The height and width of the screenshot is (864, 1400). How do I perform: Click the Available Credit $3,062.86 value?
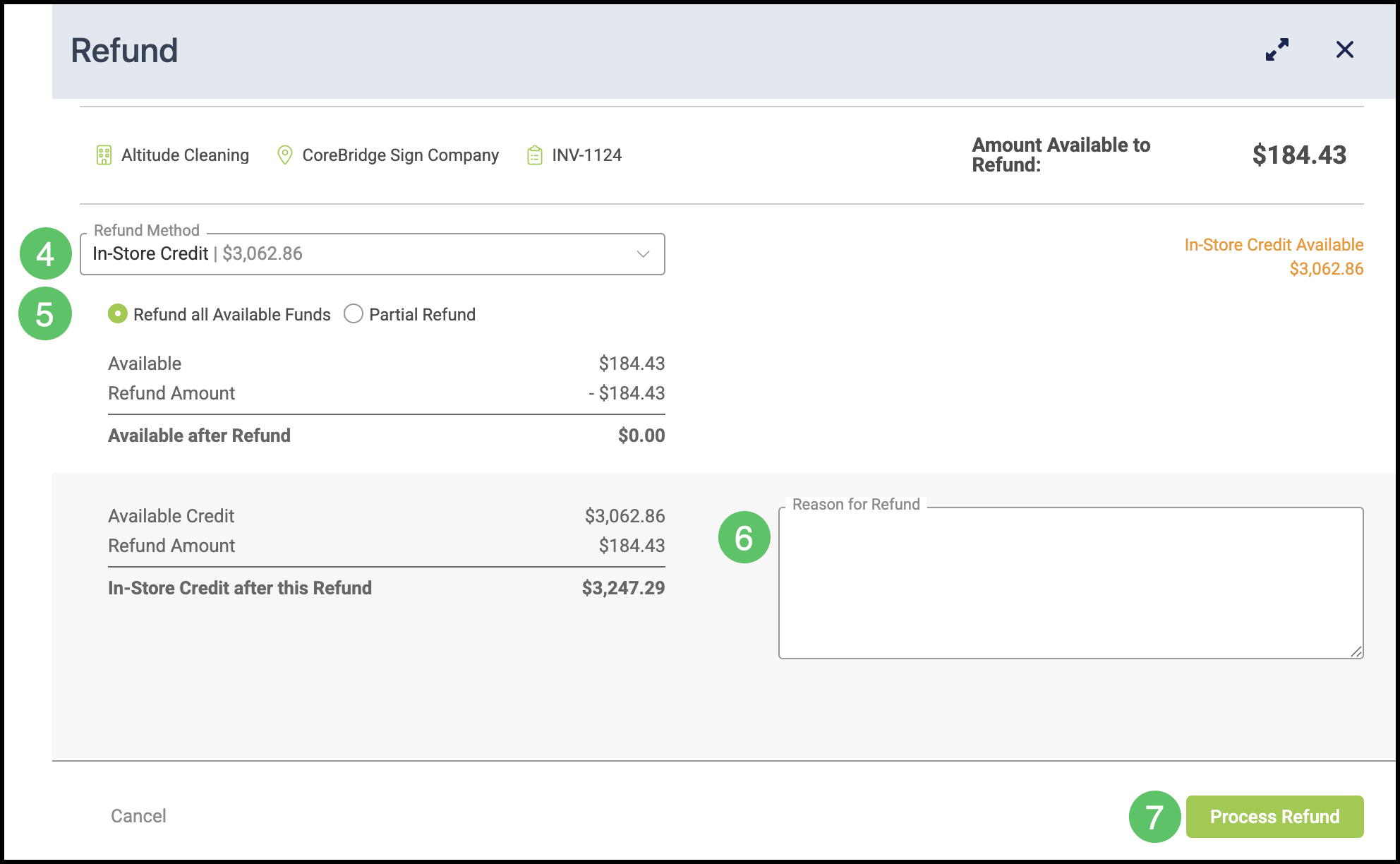(x=625, y=516)
